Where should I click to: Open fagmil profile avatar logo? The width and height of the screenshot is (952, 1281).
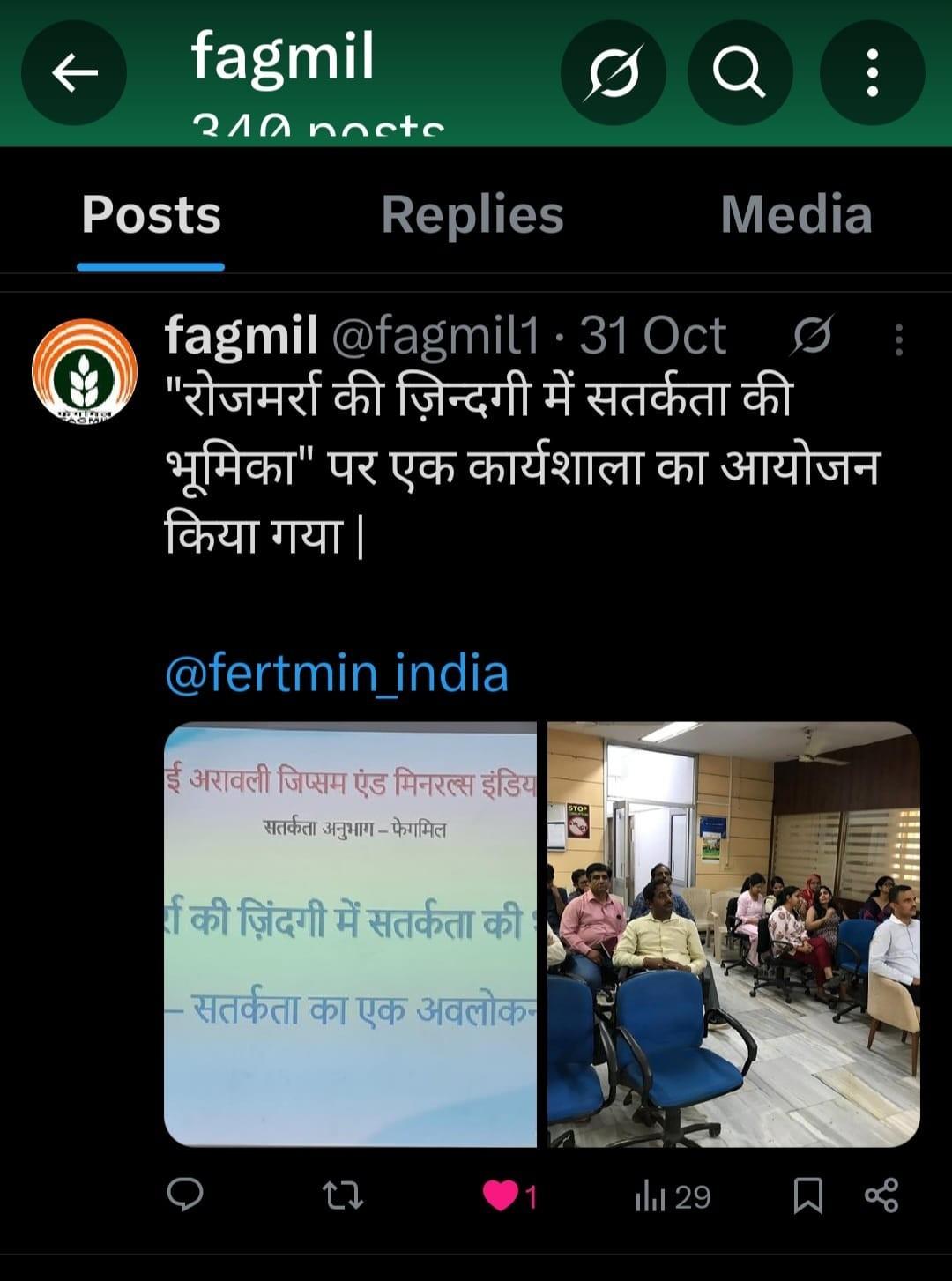point(85,370)
